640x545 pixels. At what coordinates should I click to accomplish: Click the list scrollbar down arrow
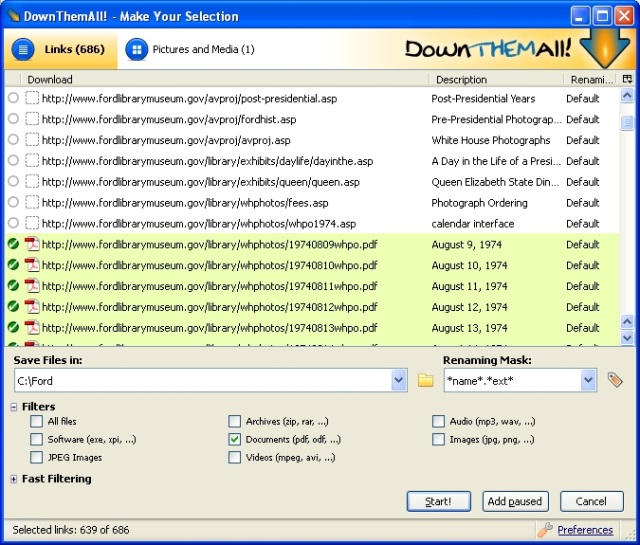[627, 337]
